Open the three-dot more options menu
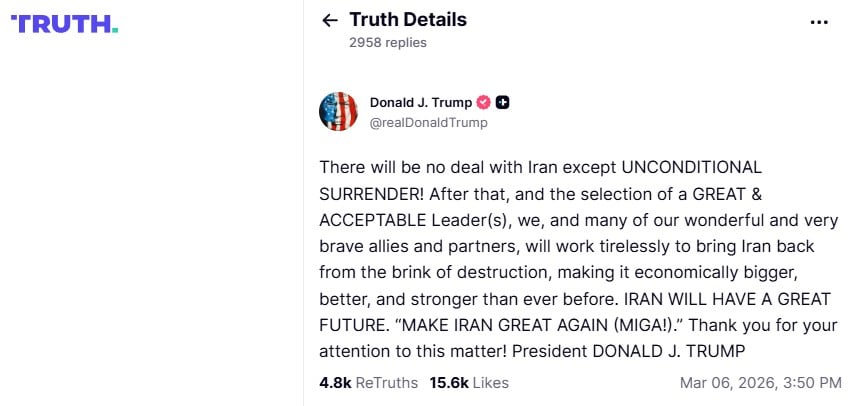The width and height of the screenshot is (853, 406). (x=819, y=21)
